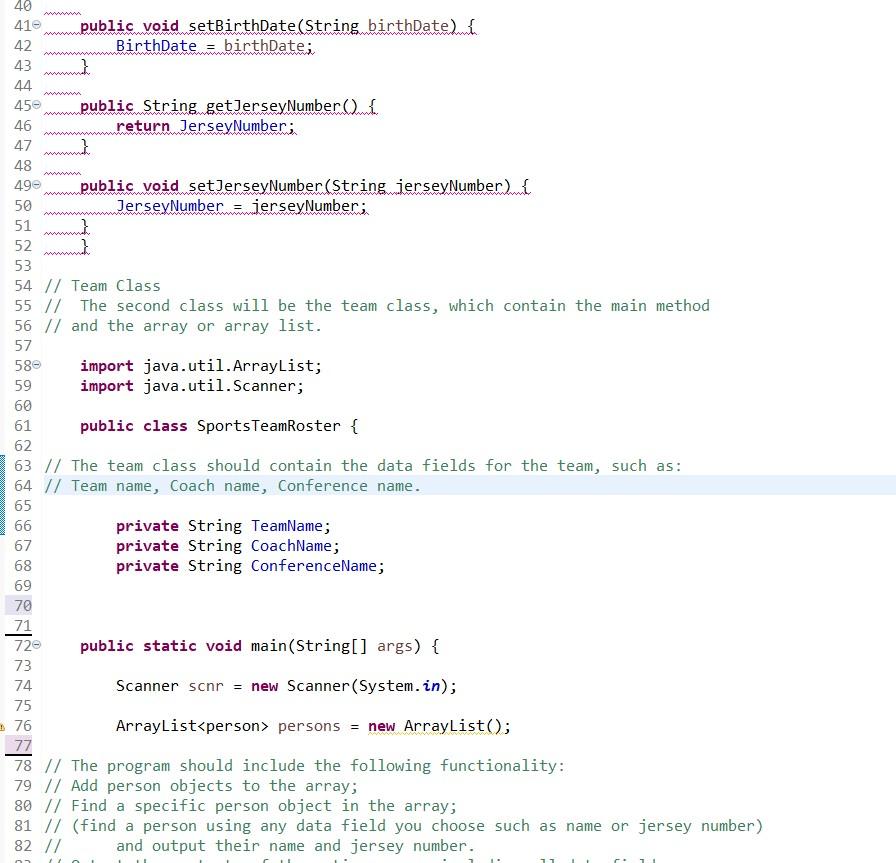This screenshot has width=896, height=863.
Task: Collapse the main method fold marker
Action: (x=36, y=646)
